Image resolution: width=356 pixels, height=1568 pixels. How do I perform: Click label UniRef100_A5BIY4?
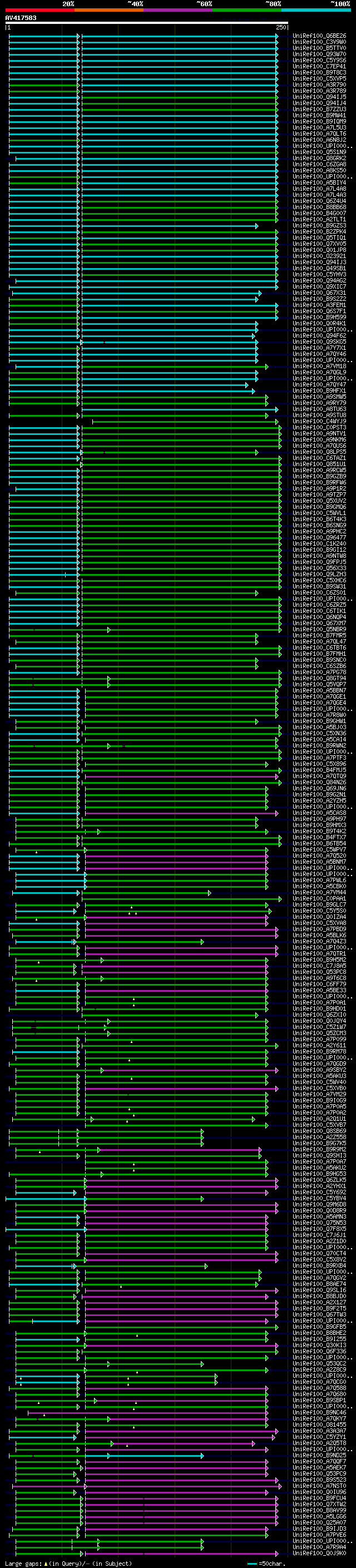[x=319, y=182]
